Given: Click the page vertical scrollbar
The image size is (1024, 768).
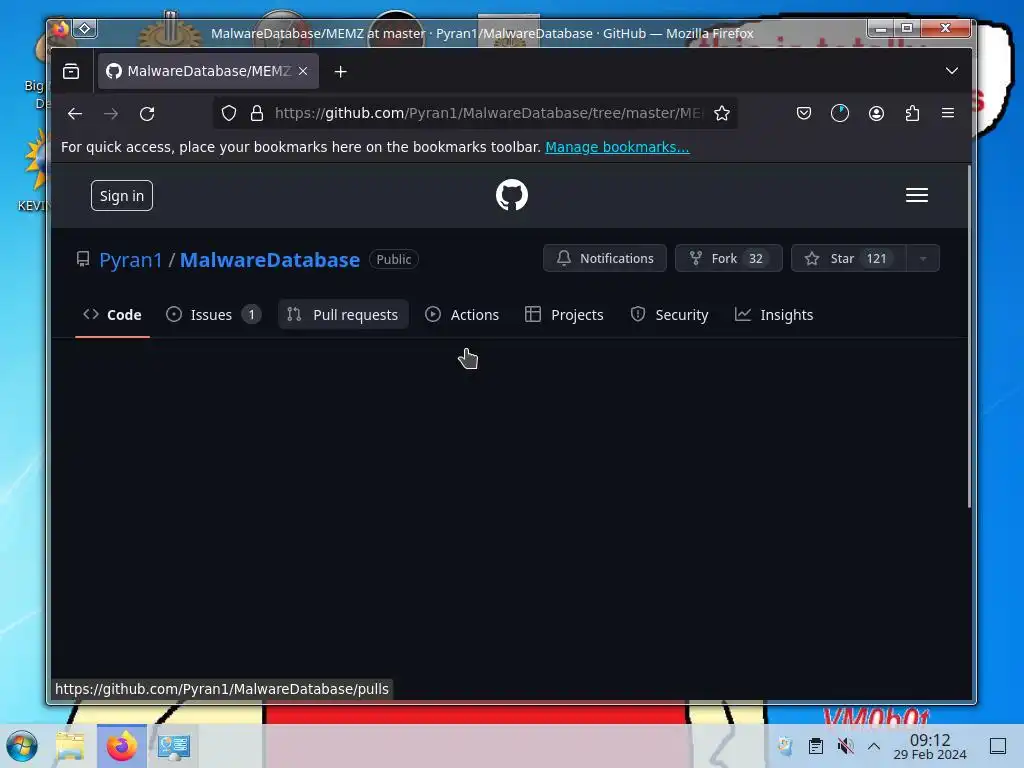Looking at the screenshot, I should pos(969,336).
